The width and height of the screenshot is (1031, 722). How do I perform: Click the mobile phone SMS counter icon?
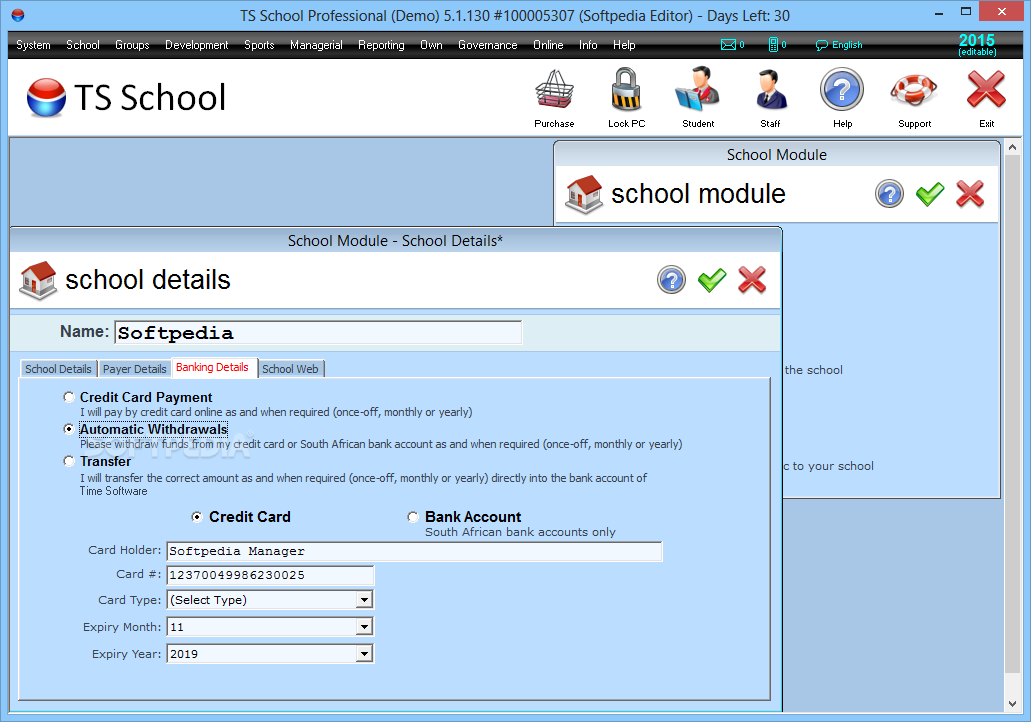773,45
